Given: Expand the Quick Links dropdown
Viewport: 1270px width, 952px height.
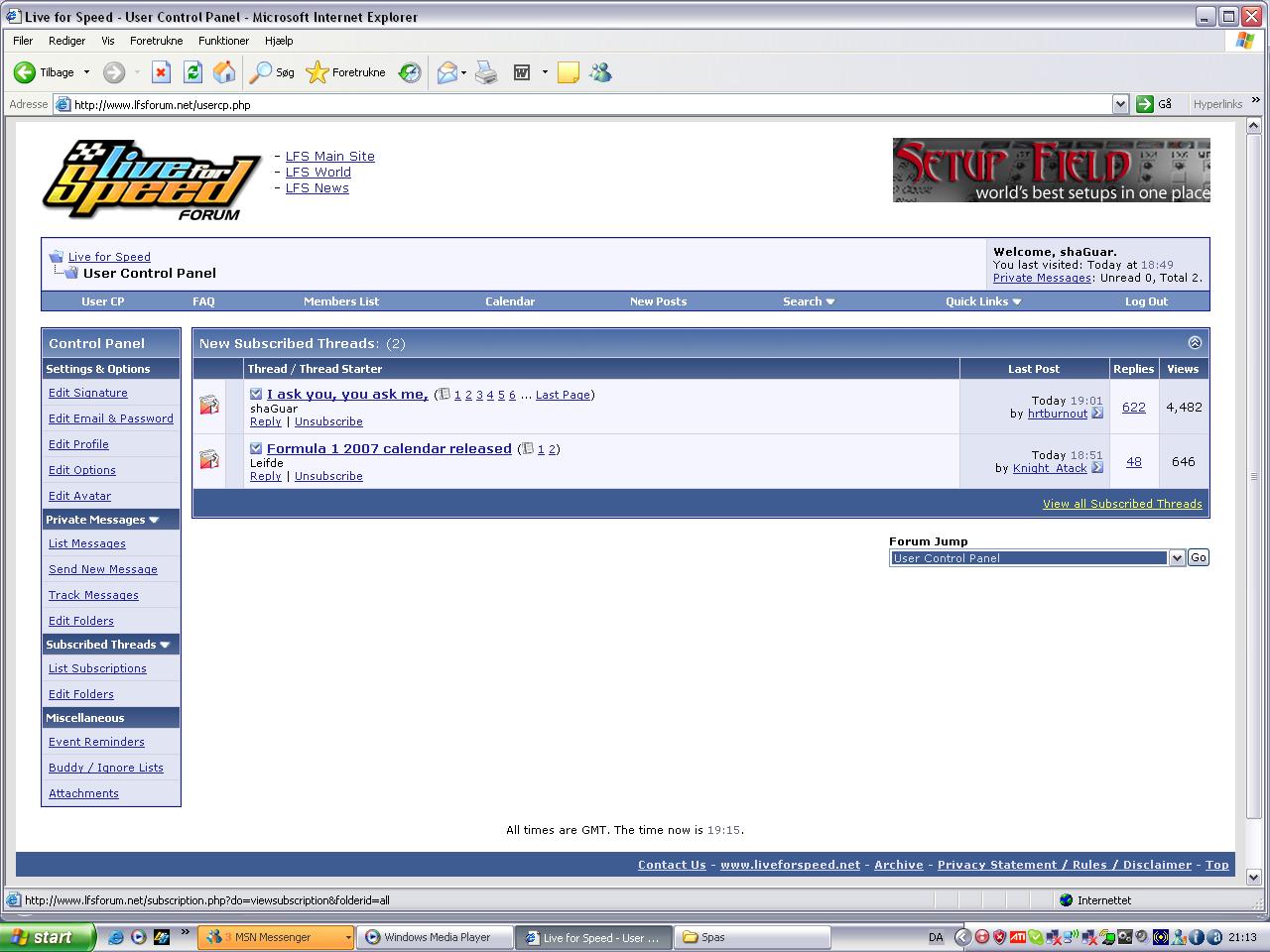Looking at the screenshot, I should tap(983, 301).
